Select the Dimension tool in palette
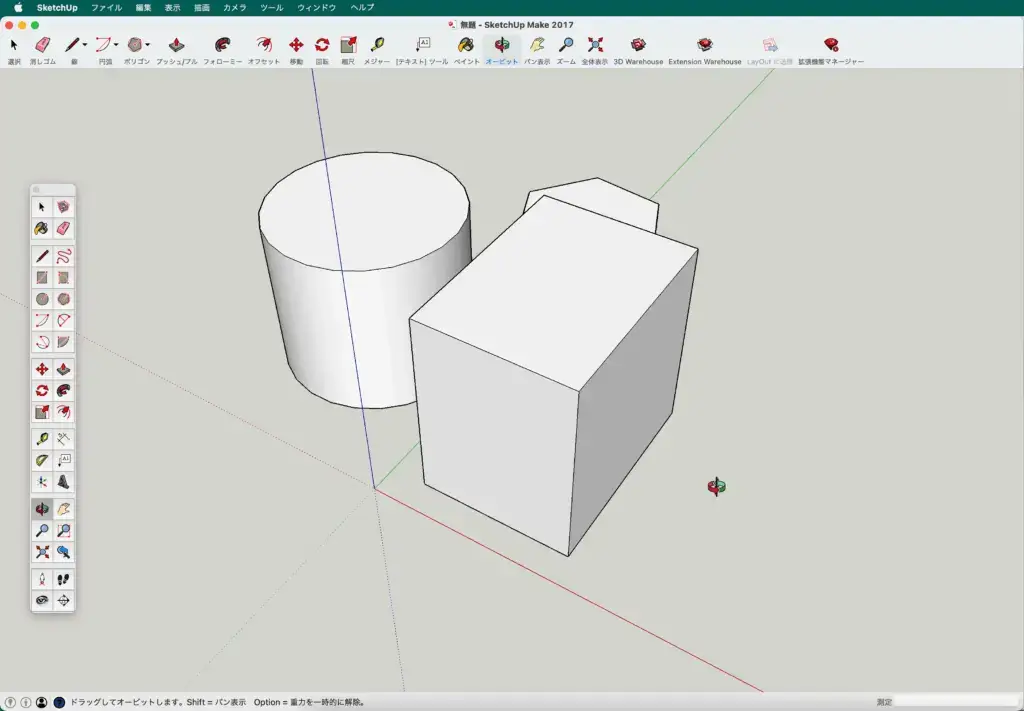 (63, 439)
